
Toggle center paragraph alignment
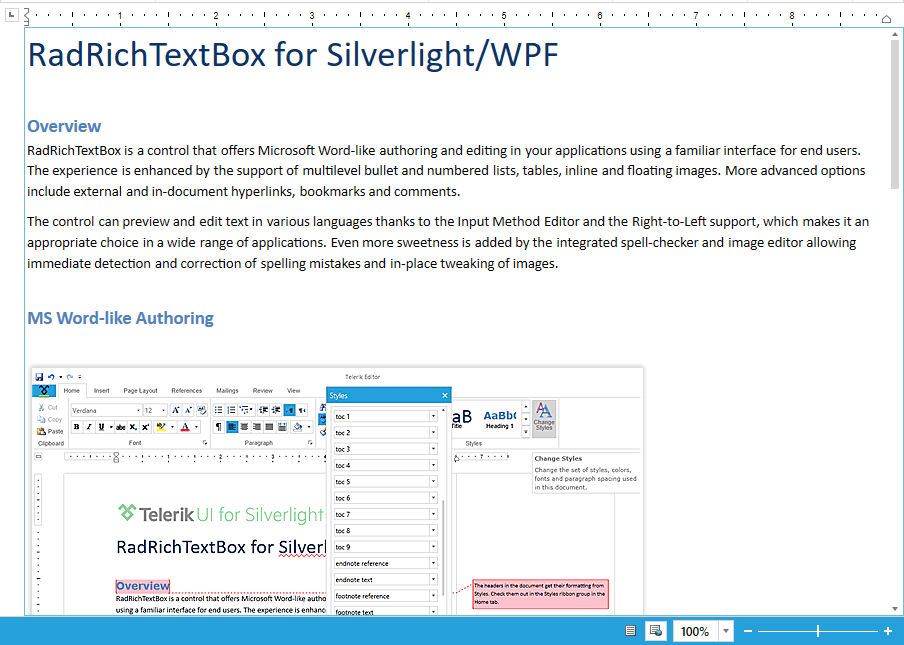coord(243,427)
